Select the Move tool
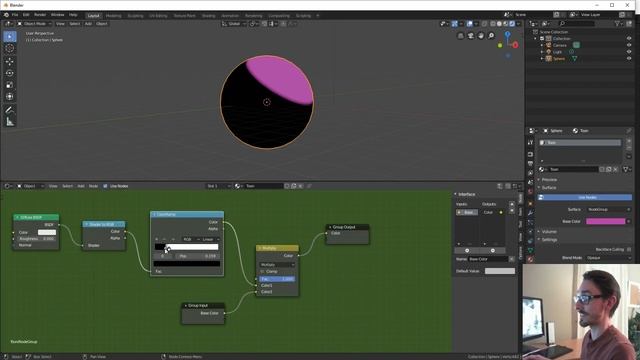640x360 pixels. pyautogui.click(x=10, y=62)
